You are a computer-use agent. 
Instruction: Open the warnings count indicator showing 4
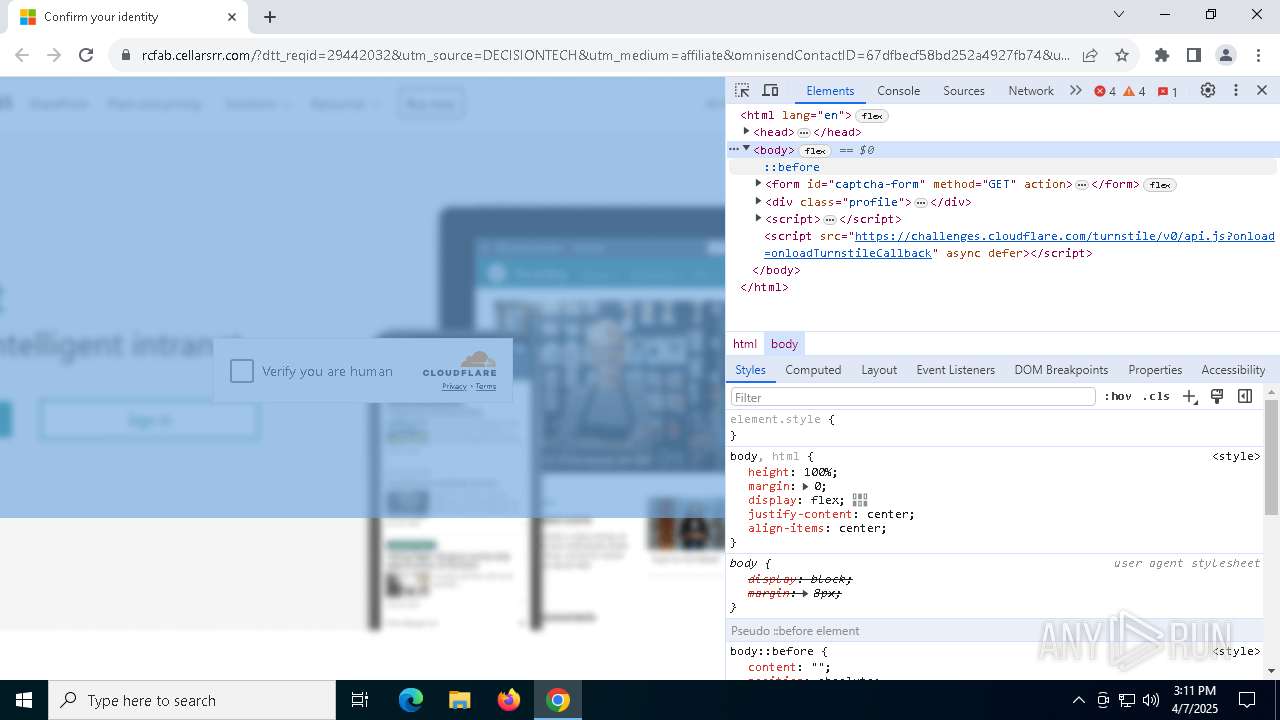point(1134,91)
